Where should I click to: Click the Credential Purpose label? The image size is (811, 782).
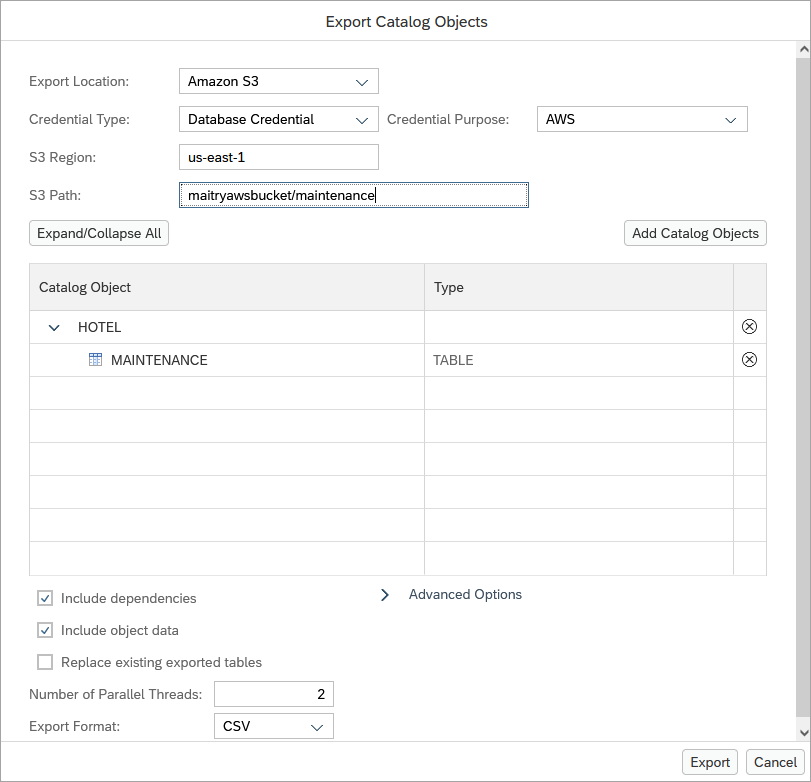click(448, 119)
